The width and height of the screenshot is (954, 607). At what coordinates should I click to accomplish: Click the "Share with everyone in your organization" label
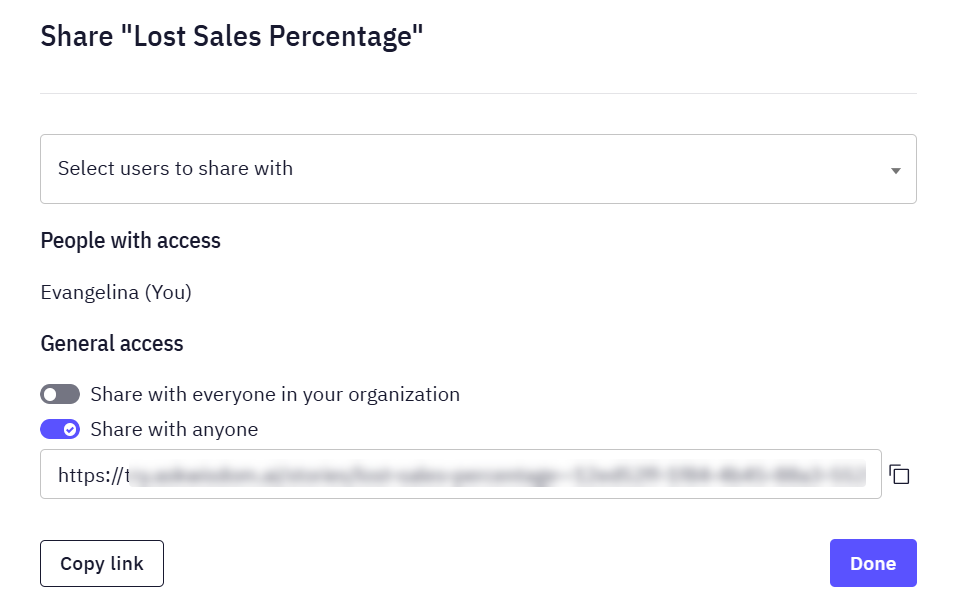tap(275, 394)
